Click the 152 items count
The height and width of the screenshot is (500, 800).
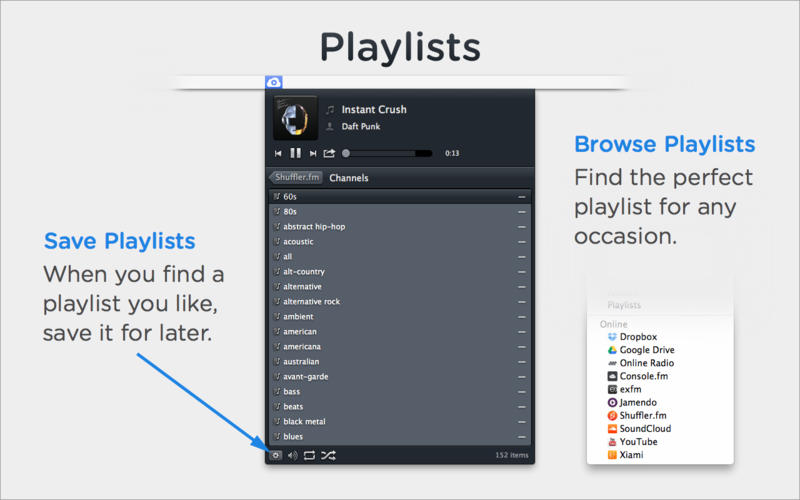click(x=512, y=455)
